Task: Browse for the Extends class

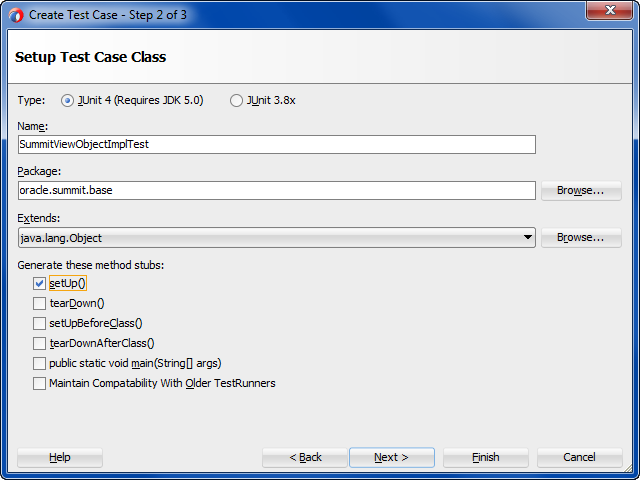Action: point(581,238)
